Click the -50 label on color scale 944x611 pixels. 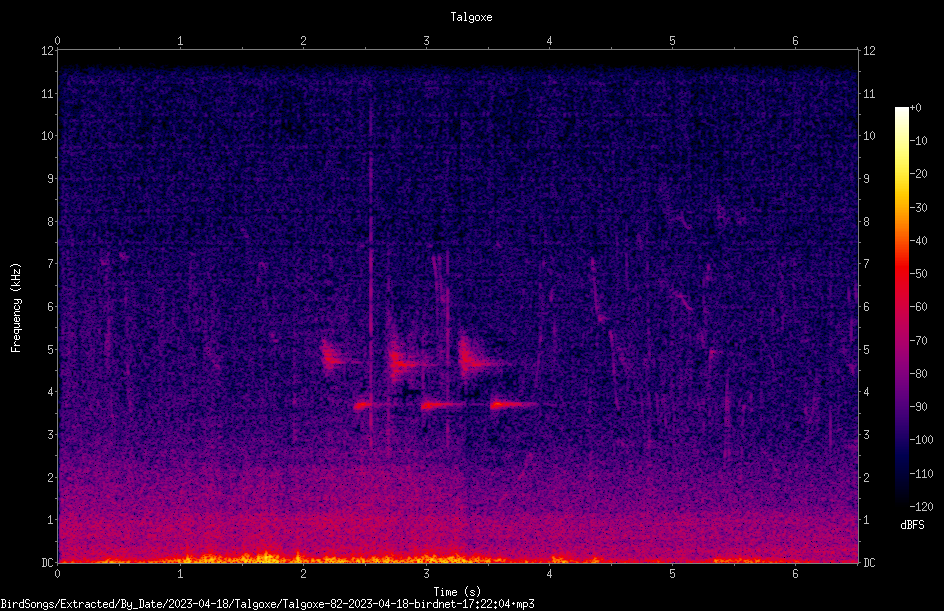pyautogui.click(x=919, y=273)
